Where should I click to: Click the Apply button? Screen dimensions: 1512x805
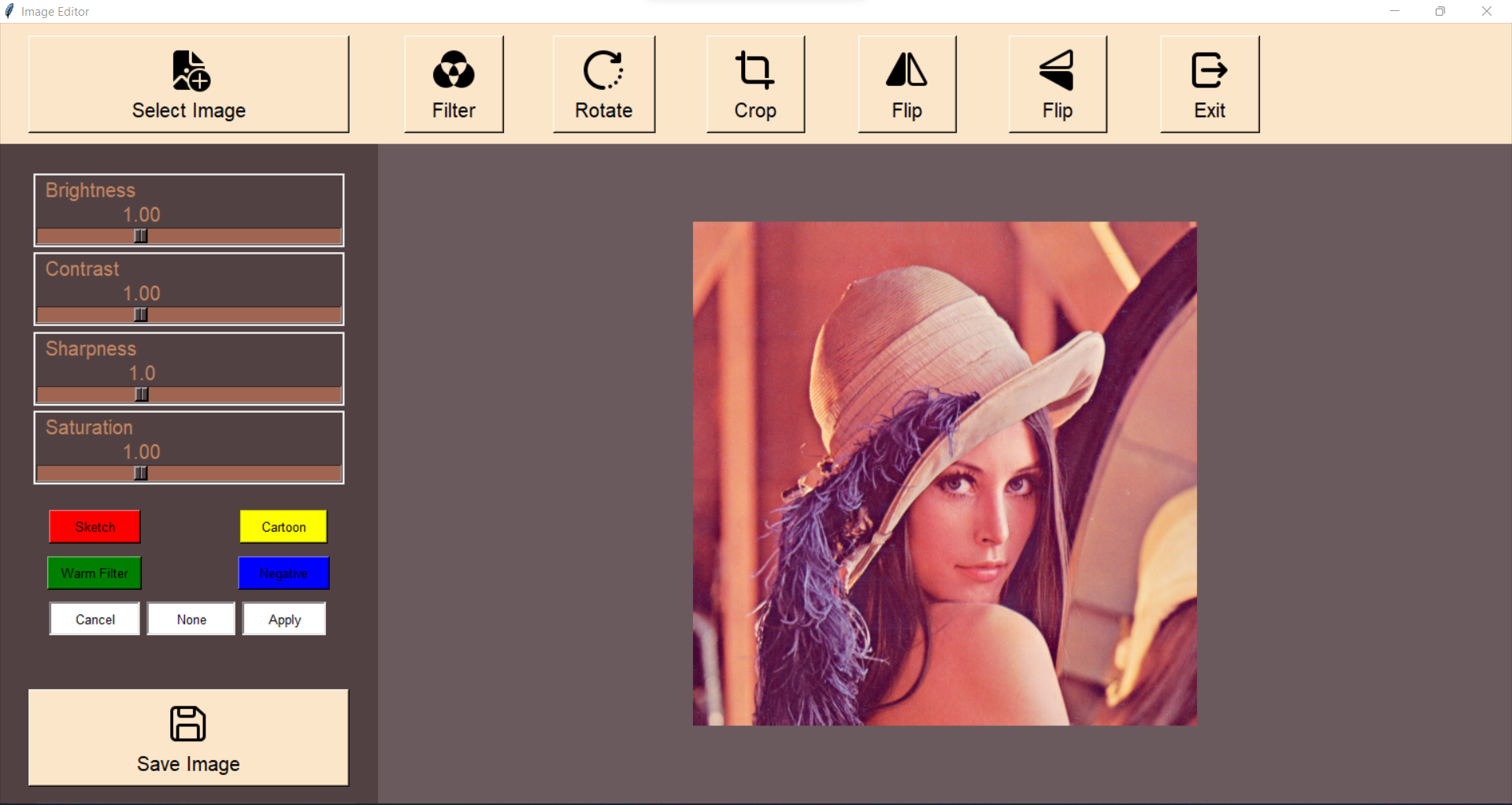click(283, 619)
